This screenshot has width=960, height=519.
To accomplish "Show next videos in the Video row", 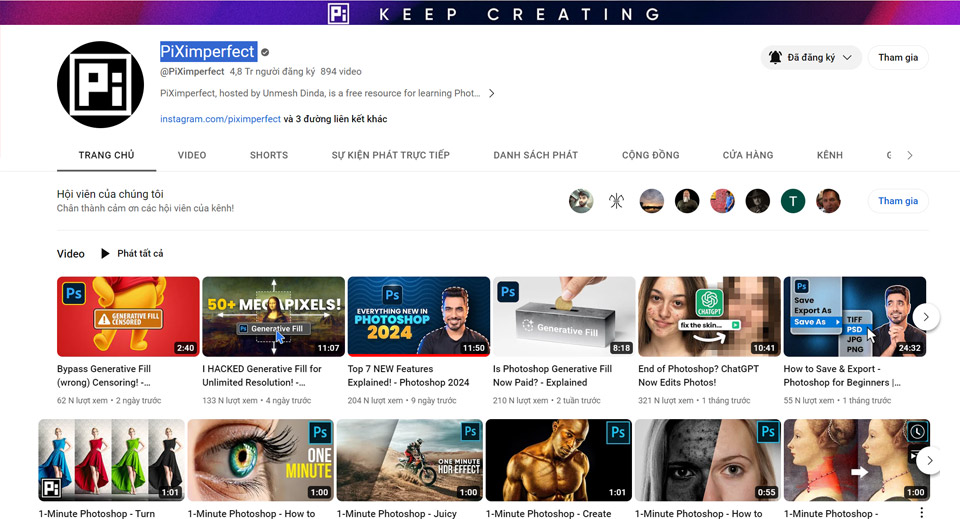I will [x=926, y=317].
